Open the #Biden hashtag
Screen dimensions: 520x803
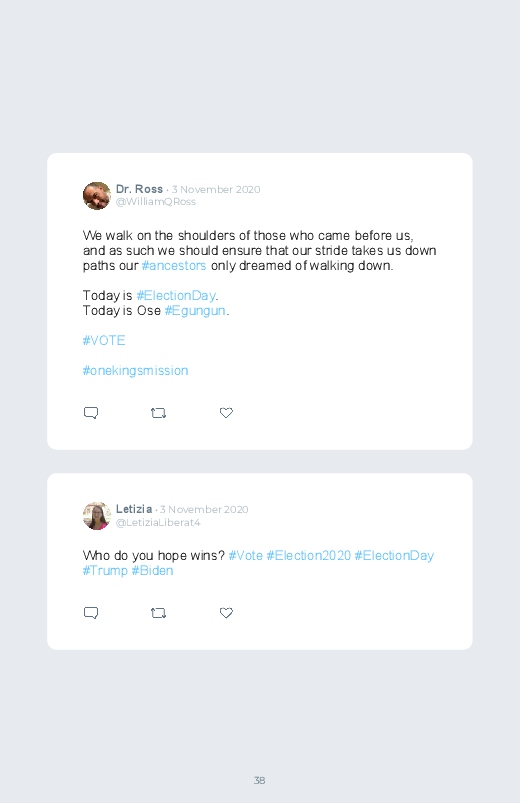point(152,570)
